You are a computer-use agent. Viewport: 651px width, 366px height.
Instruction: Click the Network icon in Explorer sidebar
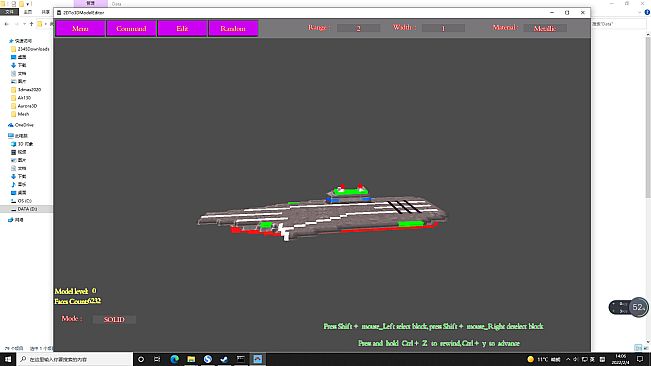[10, 220]
